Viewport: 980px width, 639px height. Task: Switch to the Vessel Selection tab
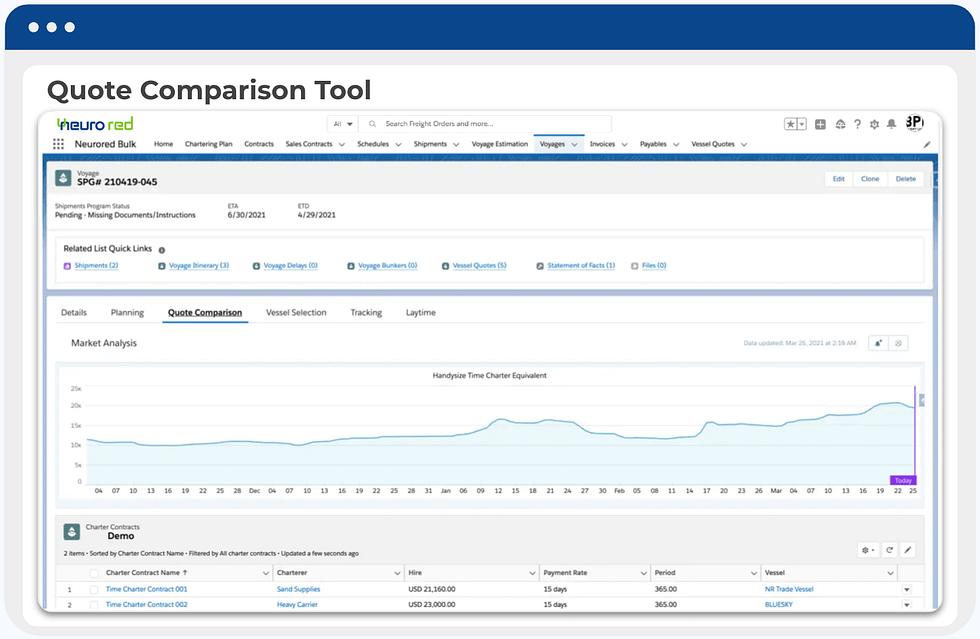coord(296,312)
